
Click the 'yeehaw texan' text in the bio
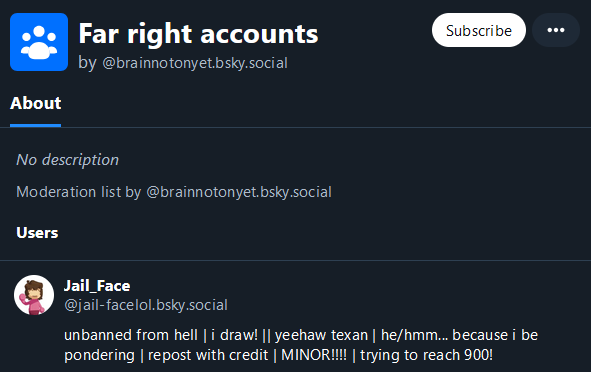tap(321, 335)
